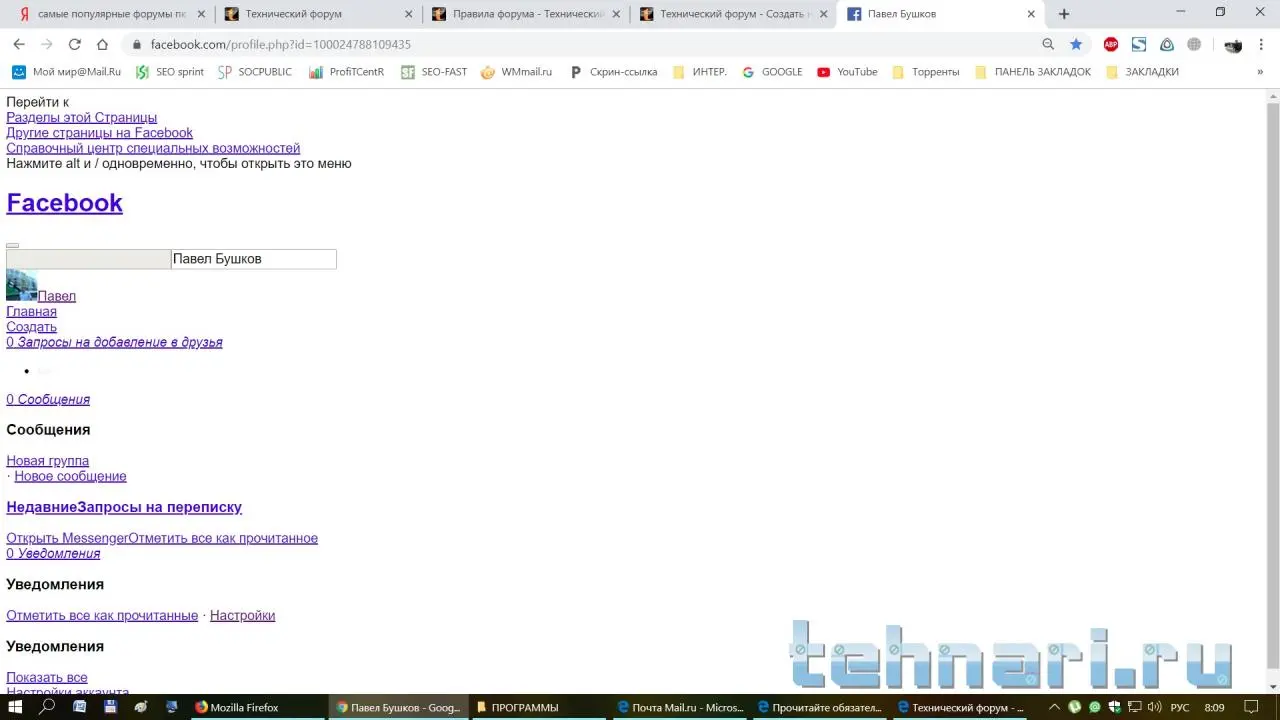Switch to Почта Mail.ru Edge window

(680, 707)
